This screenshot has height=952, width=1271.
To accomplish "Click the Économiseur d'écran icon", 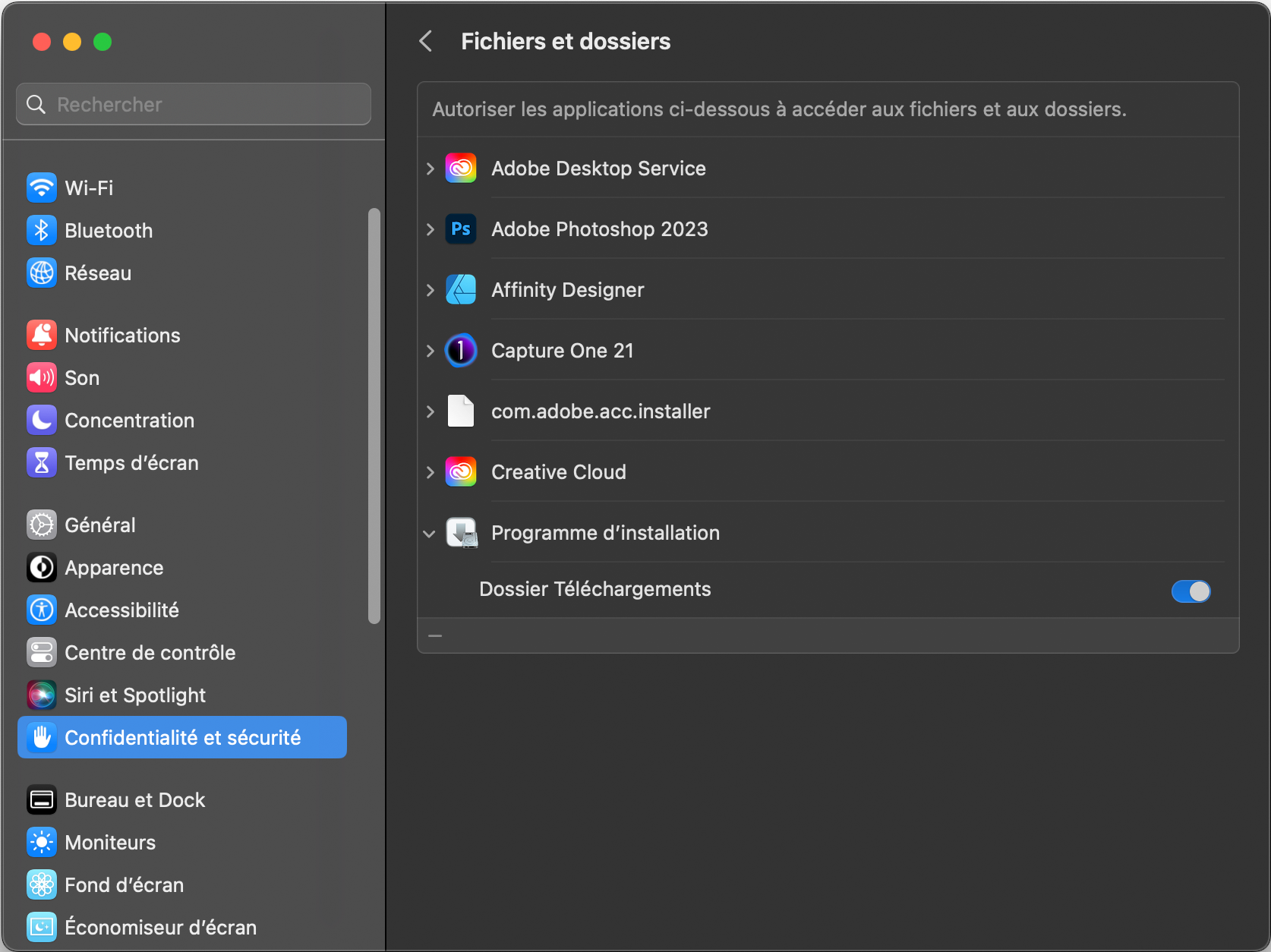I will tap(42, 927).
